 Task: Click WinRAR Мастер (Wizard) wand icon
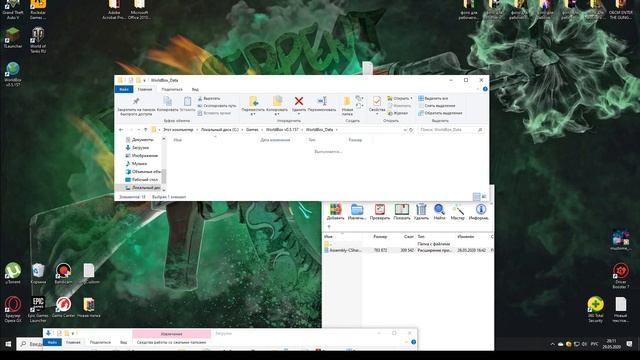tap(458, 212)
